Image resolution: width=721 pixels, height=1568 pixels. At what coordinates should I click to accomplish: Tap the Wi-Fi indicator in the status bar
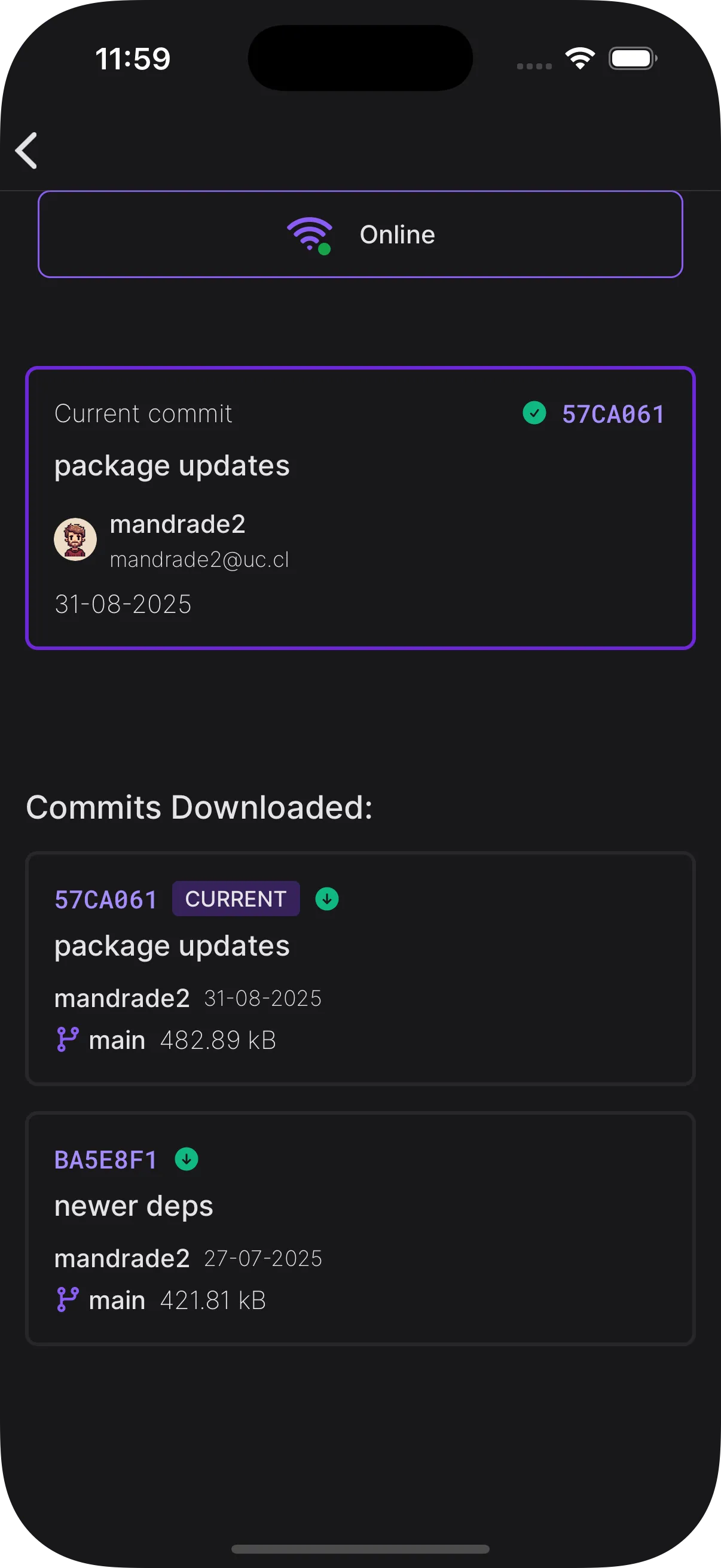(580, 59)
